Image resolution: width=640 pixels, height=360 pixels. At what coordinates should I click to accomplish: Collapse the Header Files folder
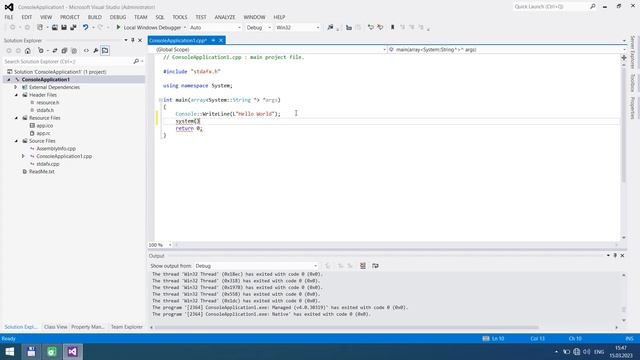point(16,95)
